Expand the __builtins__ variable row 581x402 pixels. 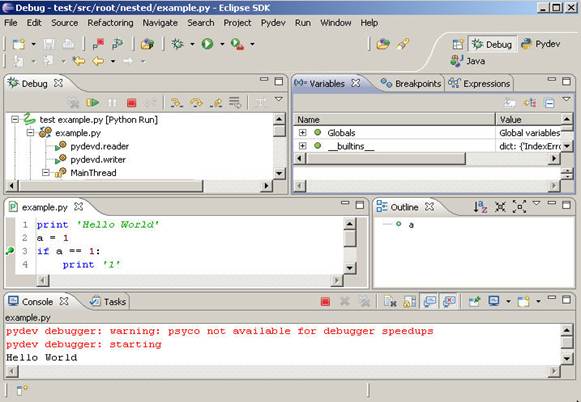click(x=302, y=146)
